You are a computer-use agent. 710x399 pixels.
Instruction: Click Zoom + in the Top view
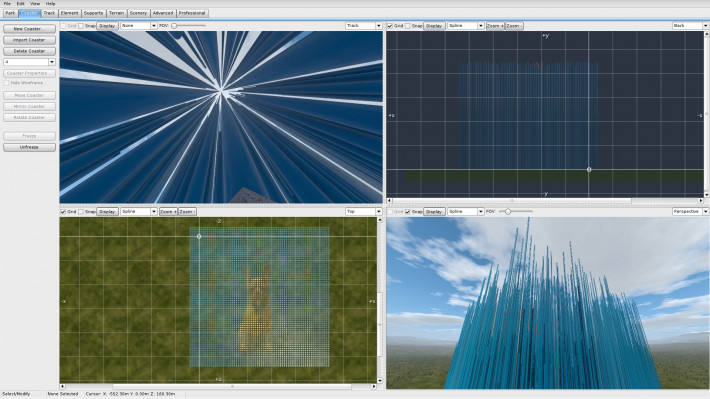pyautogui.click(x=168, y=212)
